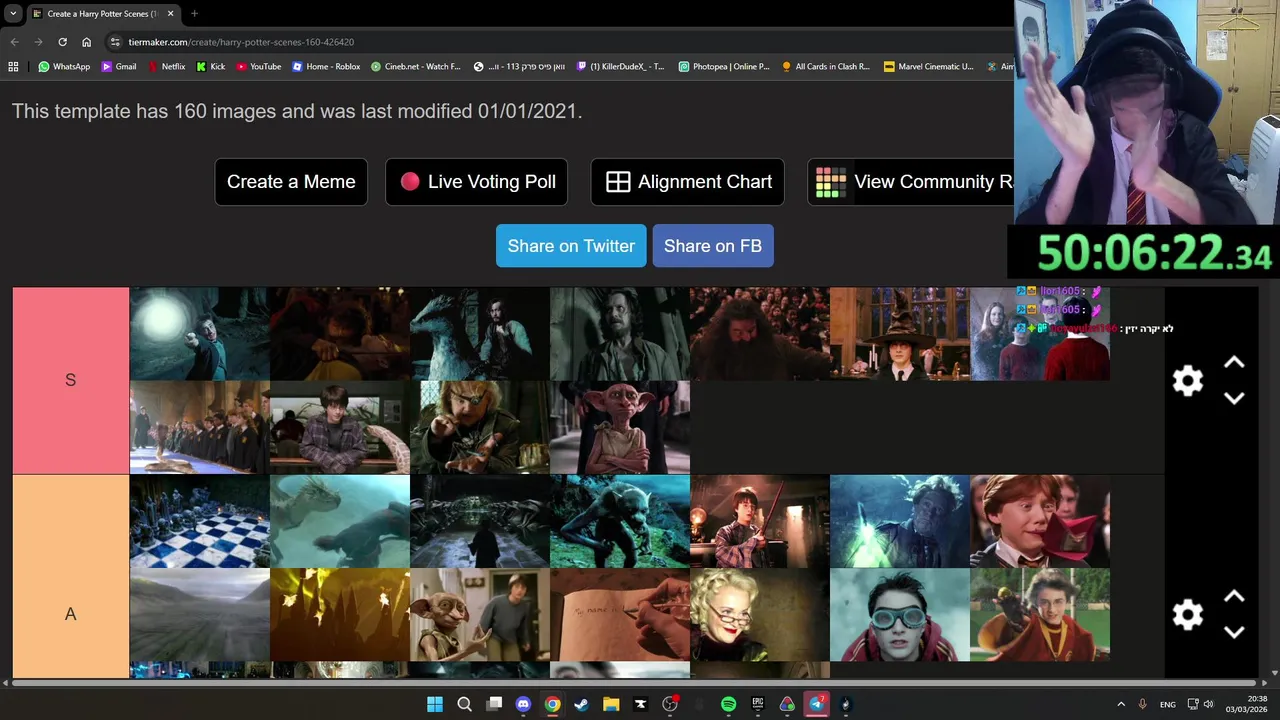1280x720 pixels.
Task: Move A tier down with arrow
Action: point(1234,632)
